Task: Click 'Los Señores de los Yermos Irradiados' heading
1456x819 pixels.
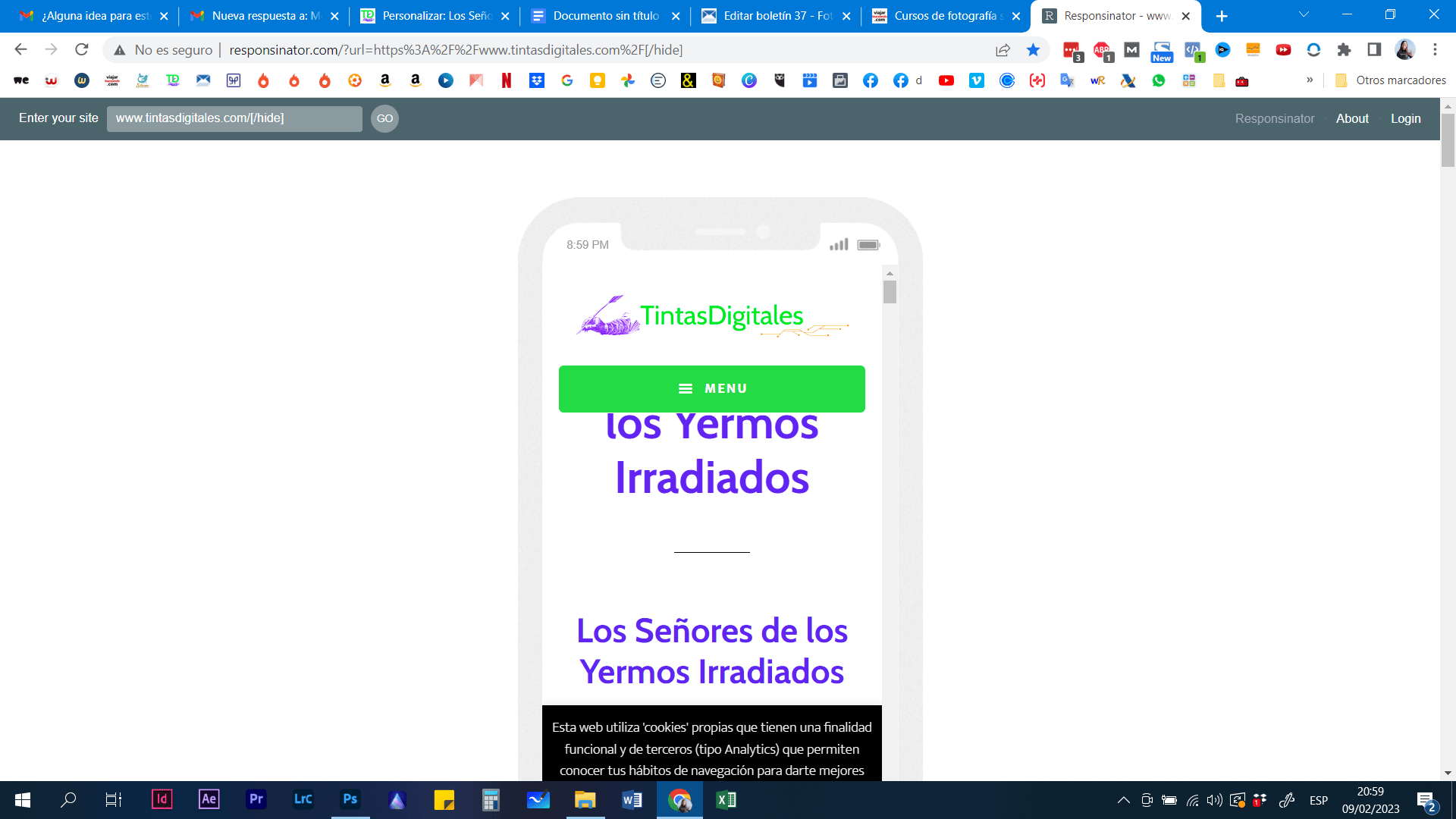Action: 712,651
